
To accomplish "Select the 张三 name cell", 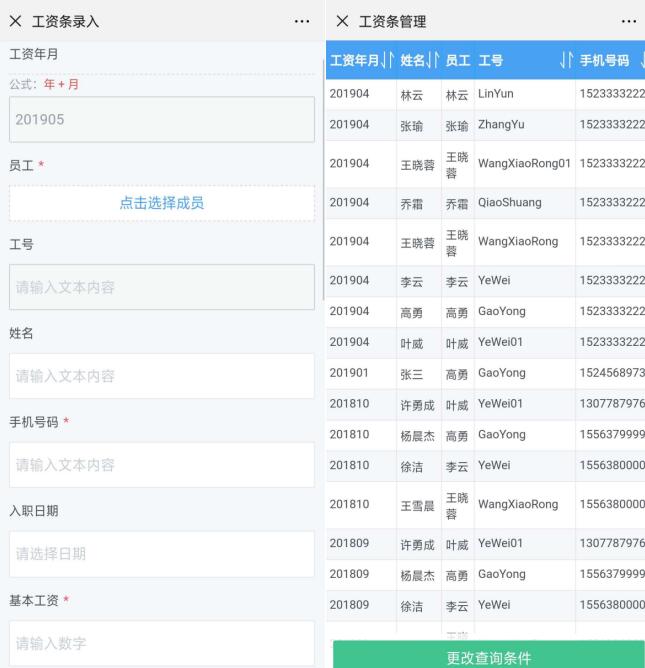I will (x=419, y=373).
